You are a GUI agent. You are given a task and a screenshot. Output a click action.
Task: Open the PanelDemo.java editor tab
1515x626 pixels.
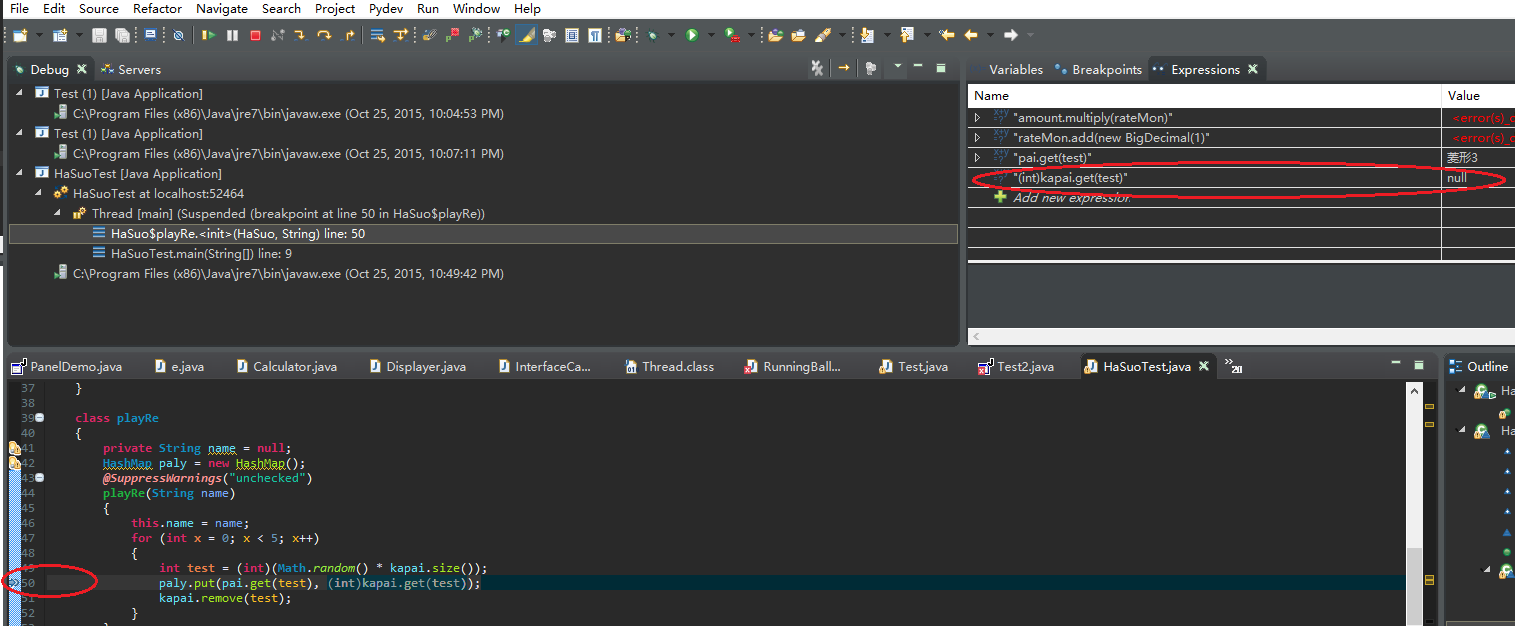pyautogui.click(x=68, y=367)
